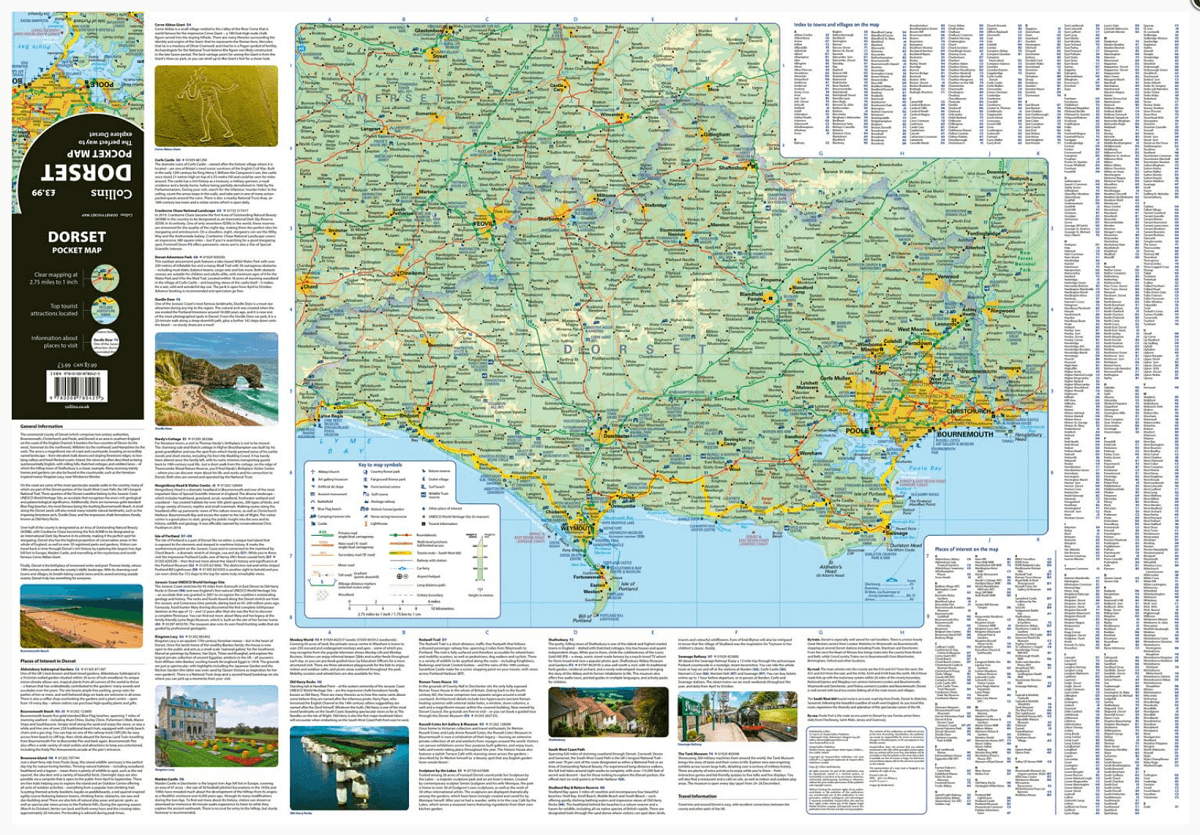The width and height of the screenshot is (1200, 835).
Task: Click the 'Key to map symbols' heading
Action: coord(380,465)
